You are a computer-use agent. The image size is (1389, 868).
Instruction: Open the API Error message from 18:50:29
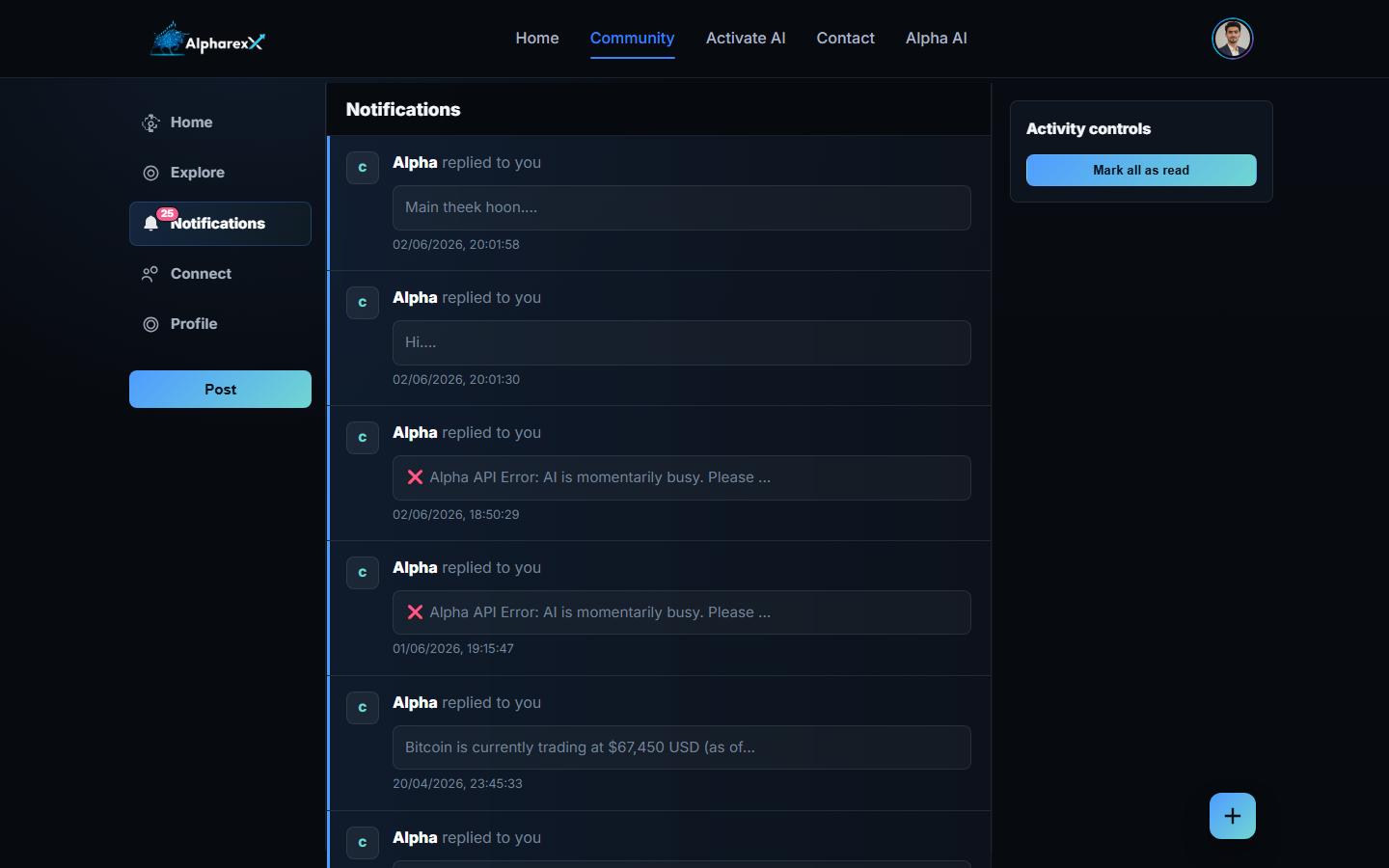pyautogui.click(x=682, y=477)
